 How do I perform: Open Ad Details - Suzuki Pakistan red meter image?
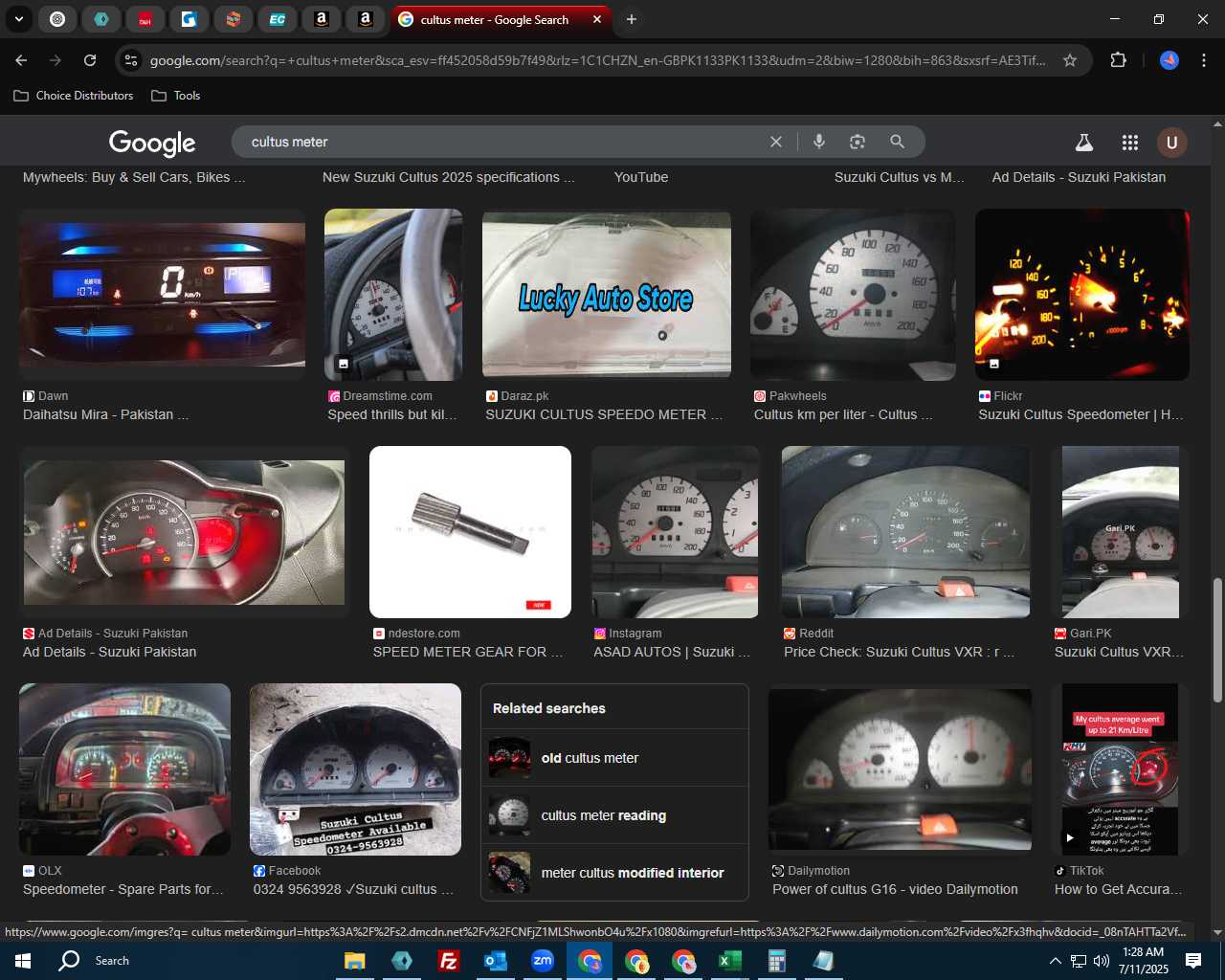[184, 532]
